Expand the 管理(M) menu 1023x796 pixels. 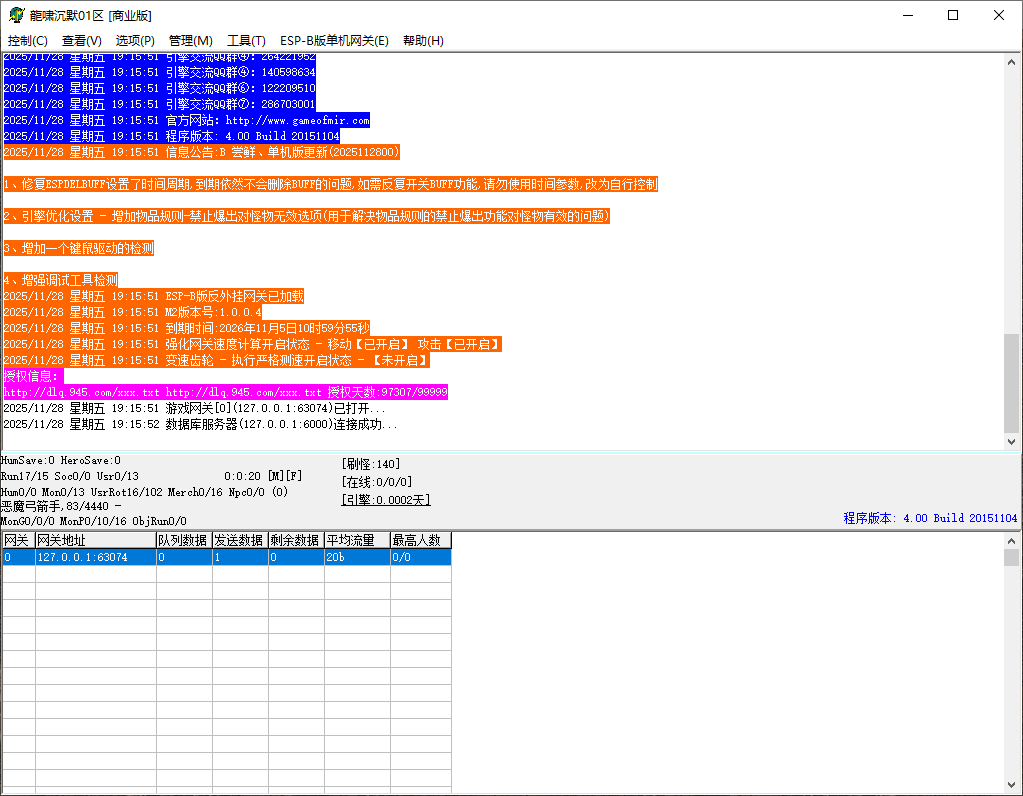click(x=190, y=41)
